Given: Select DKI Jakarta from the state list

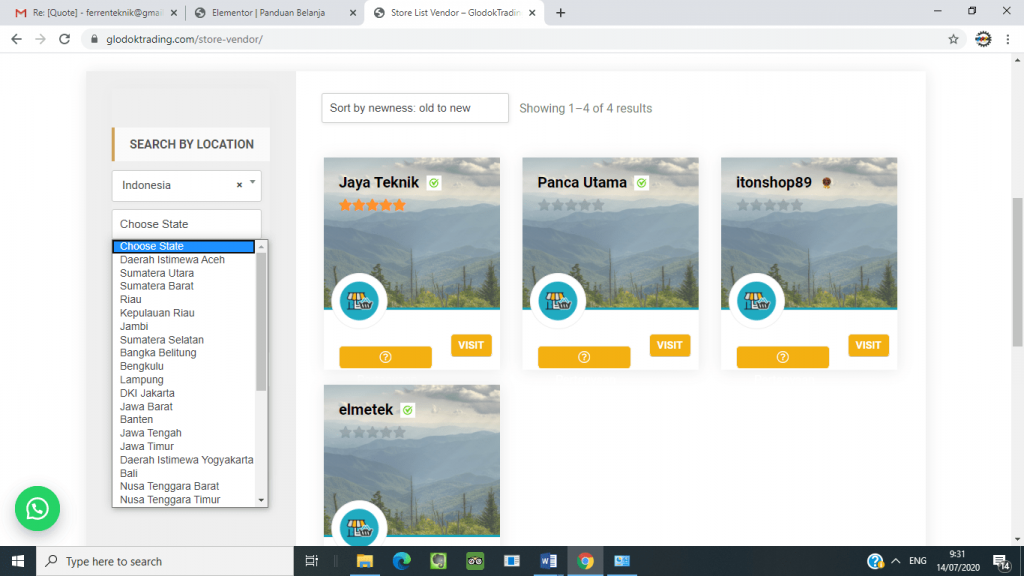Looking at the screenshot, I should click(x=147, y=393).
